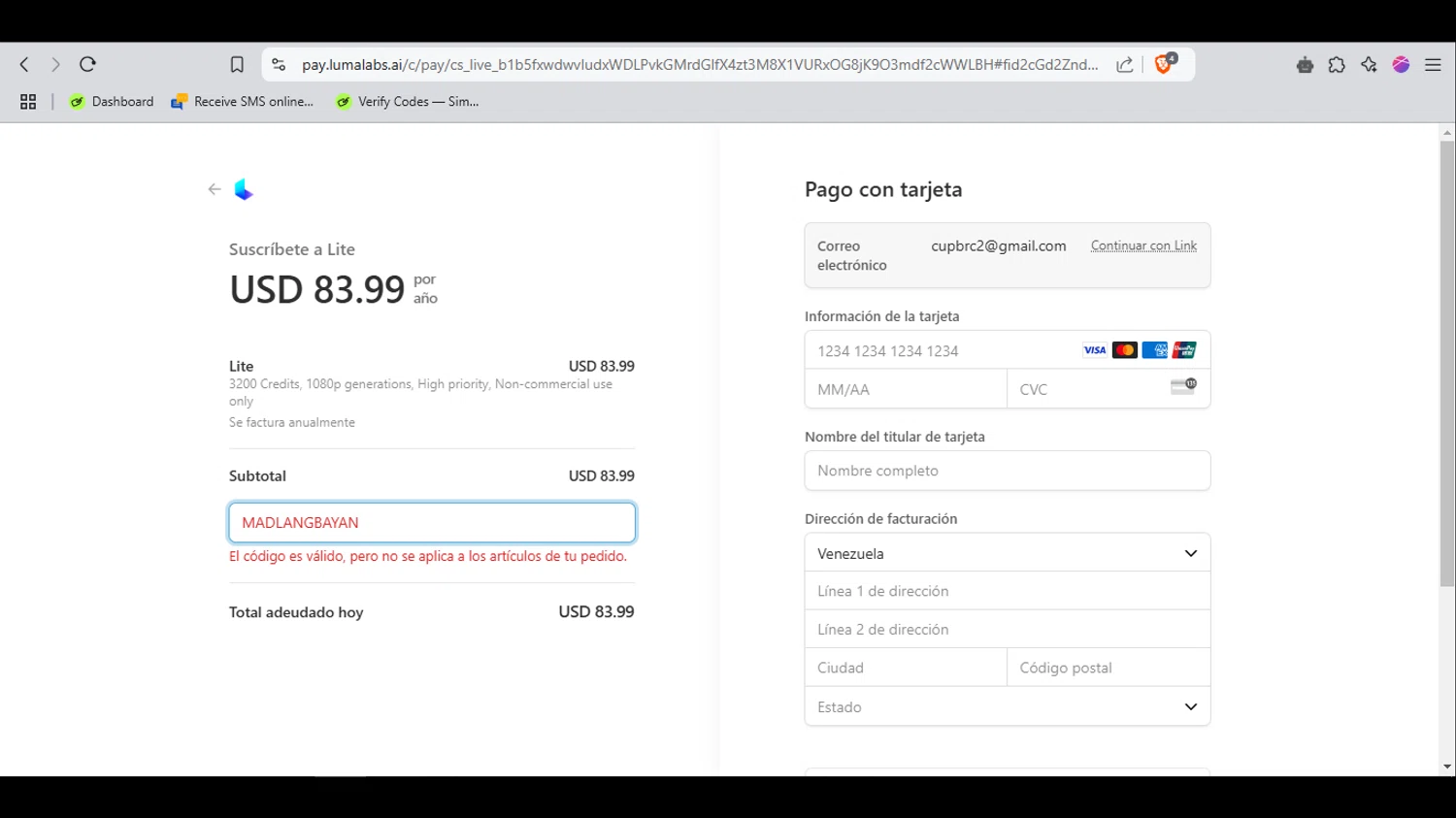Click the Mastercard card icon
The image size is (1456, 818).
coord(1124,350)
